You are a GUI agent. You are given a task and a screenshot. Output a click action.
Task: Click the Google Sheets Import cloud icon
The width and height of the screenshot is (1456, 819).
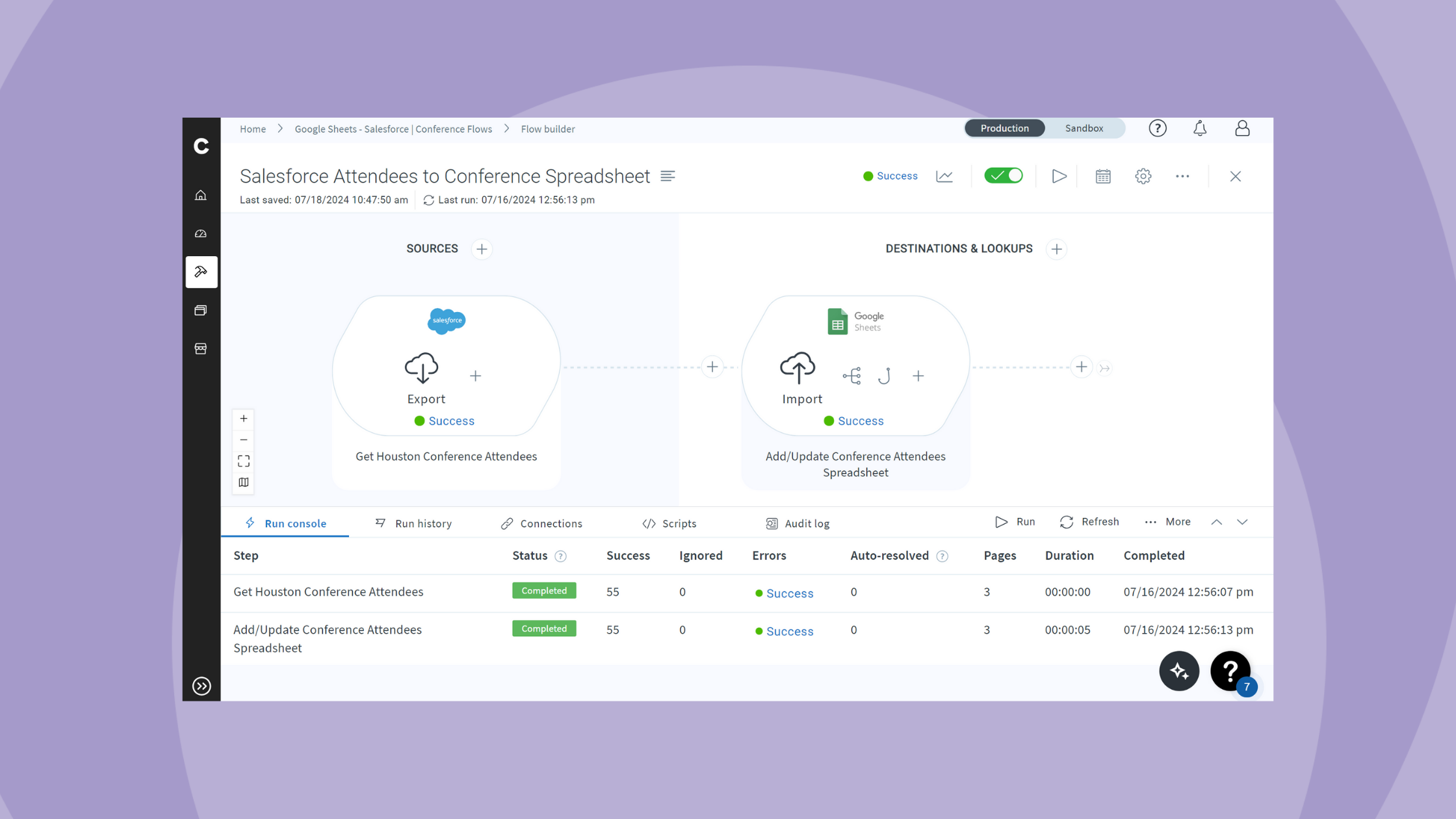pos(798,368)
